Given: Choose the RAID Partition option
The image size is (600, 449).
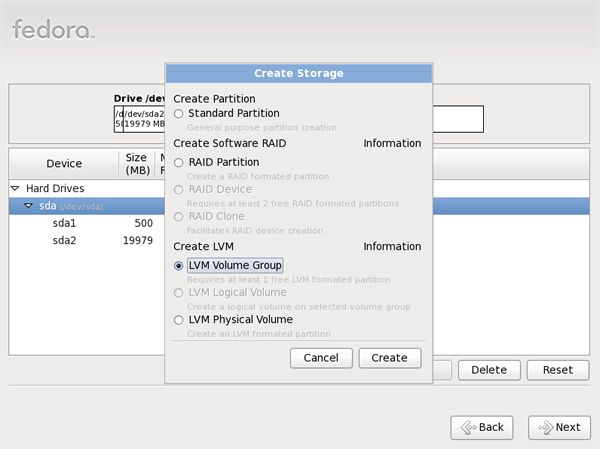Looking at the screenshot, I should pyautogui.click(x=178, y=163).
